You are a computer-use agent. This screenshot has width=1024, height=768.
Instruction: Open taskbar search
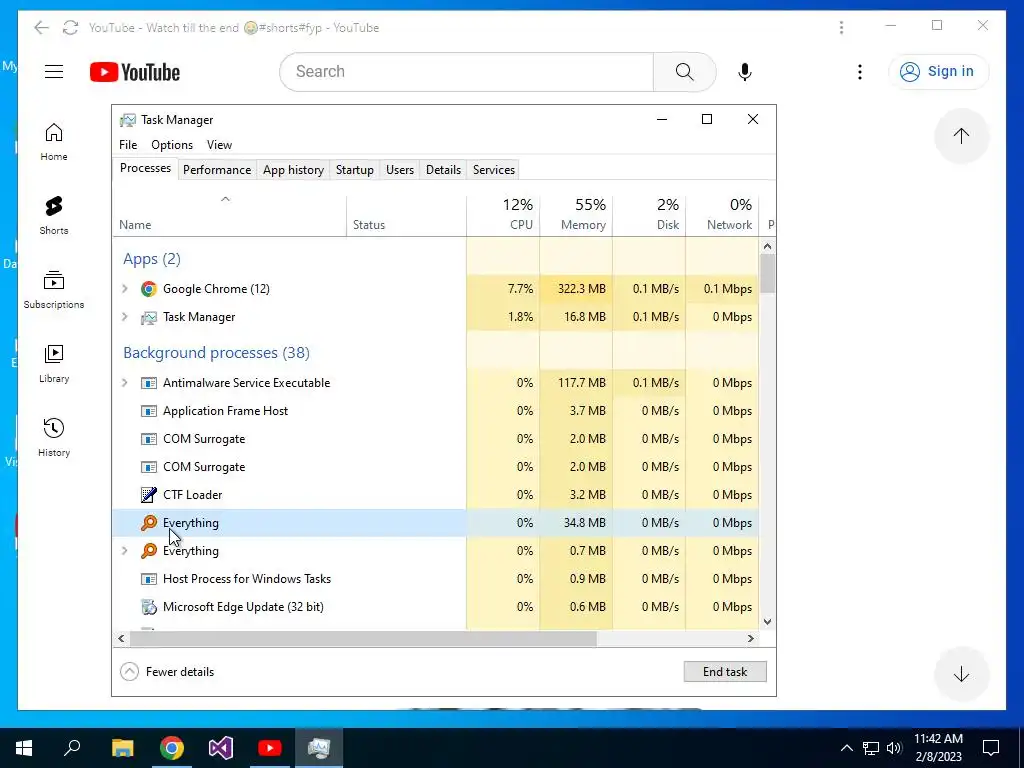[72, 748]
